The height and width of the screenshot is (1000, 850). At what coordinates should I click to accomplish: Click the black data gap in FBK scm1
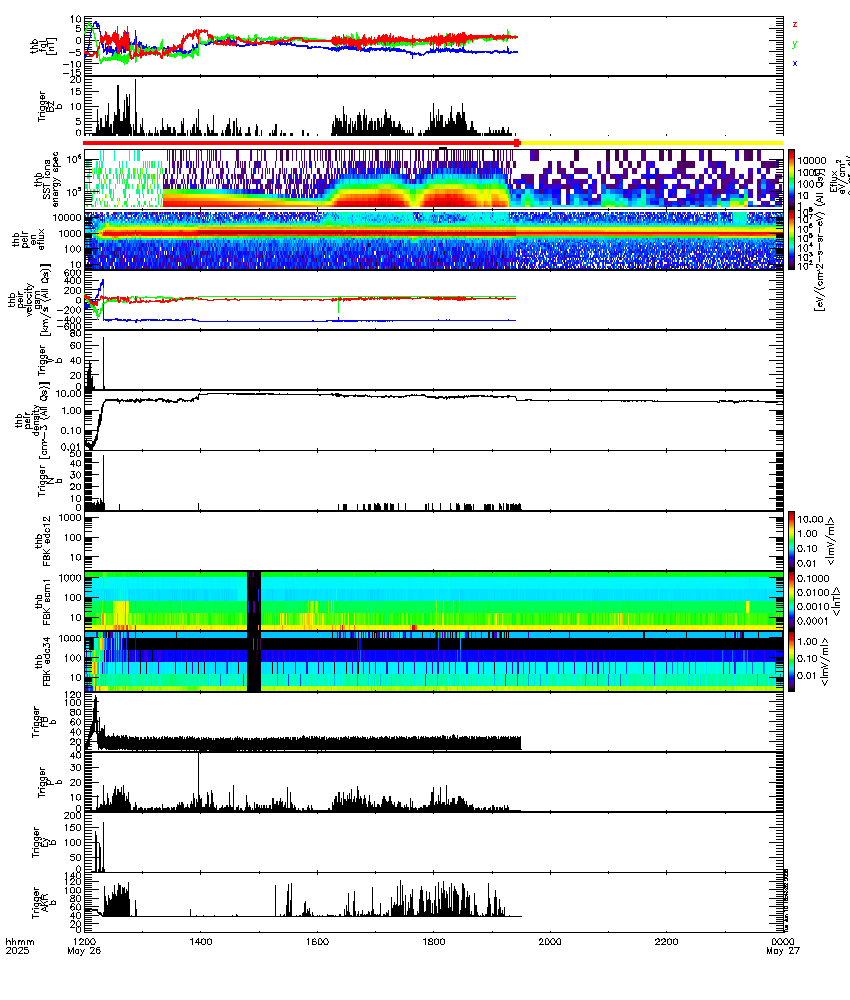pos(254,601)
